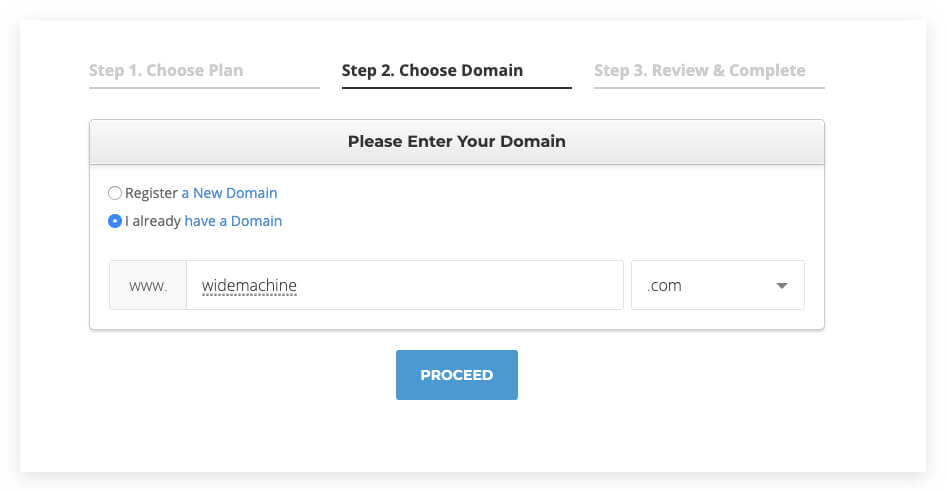Click the underline beneath Step 3 tab
946x492 pixels.
coord(708,88)
